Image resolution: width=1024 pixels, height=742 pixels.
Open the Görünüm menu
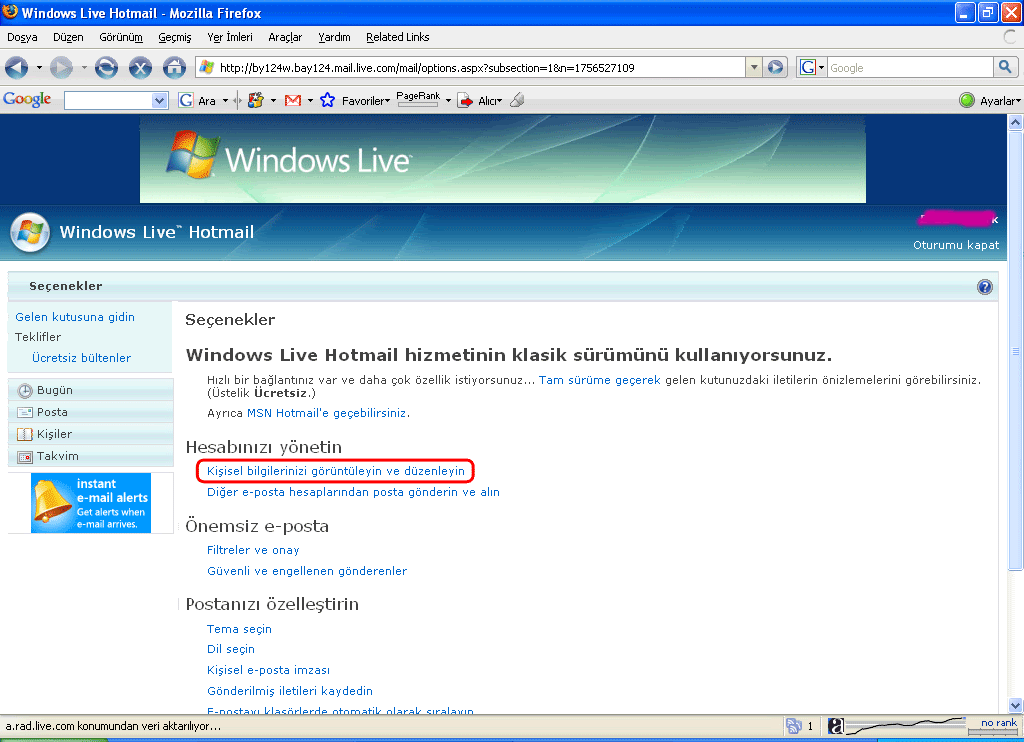(121, 37)
